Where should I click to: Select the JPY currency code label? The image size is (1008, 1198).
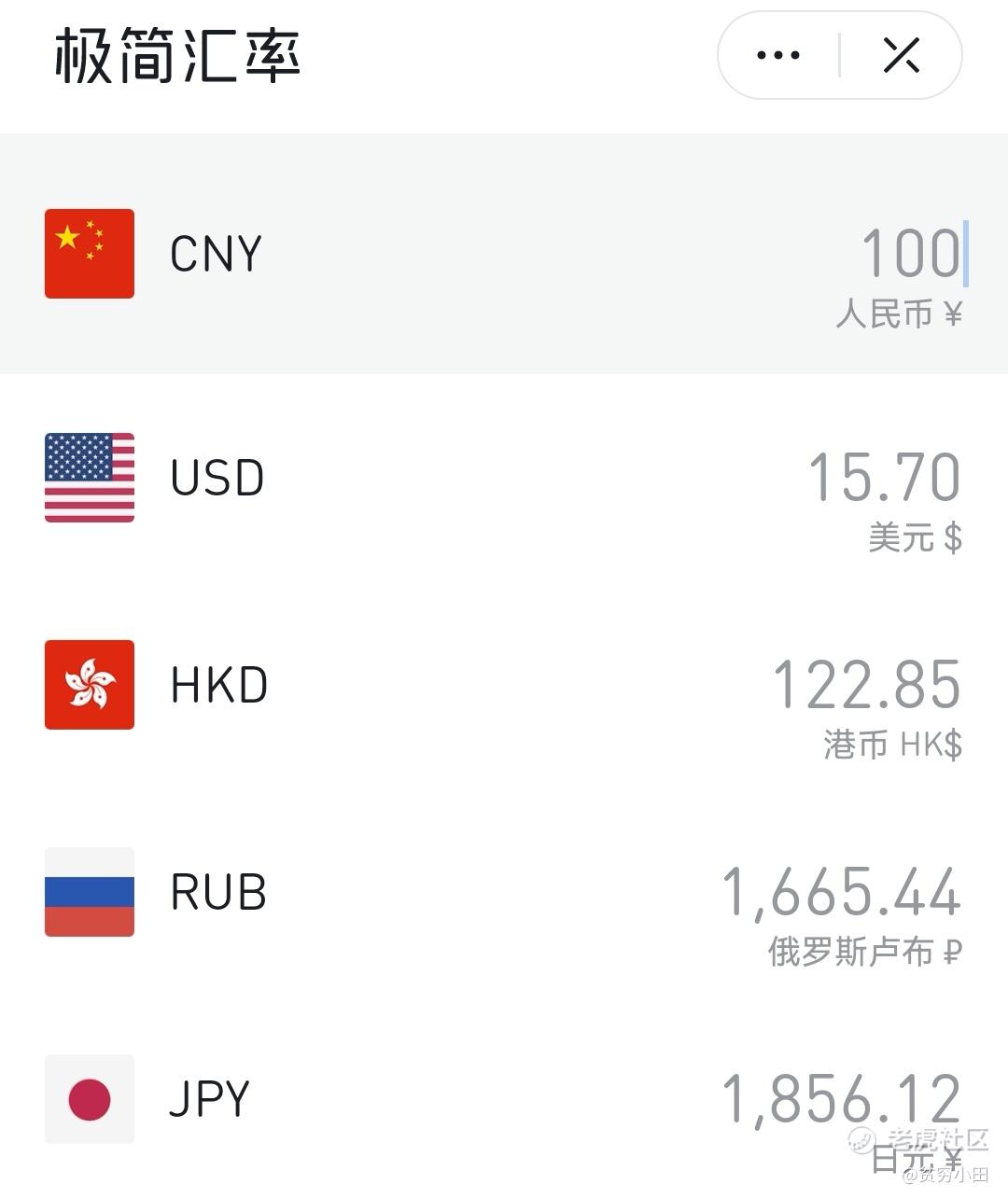coord(210,1099)
